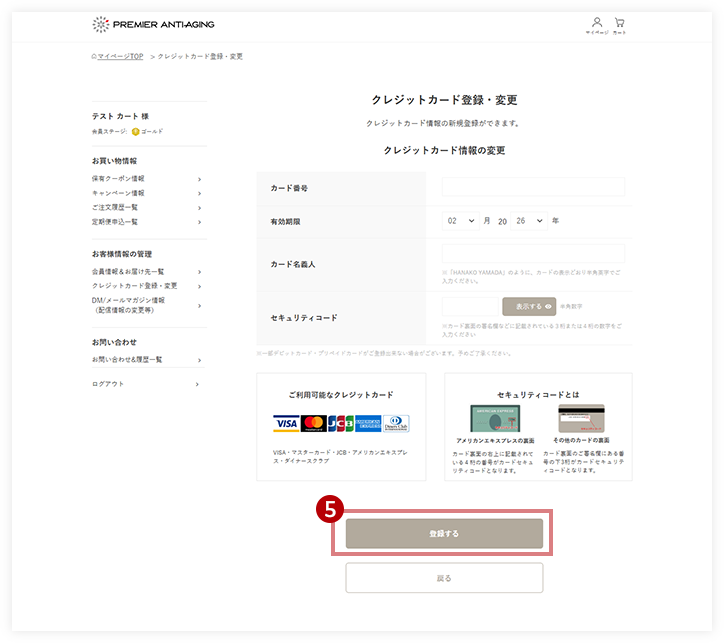Image resolution: width=724 pixels, height=643 pixels.
Task: Click the VISA card logo
Action: coord(286,423)
